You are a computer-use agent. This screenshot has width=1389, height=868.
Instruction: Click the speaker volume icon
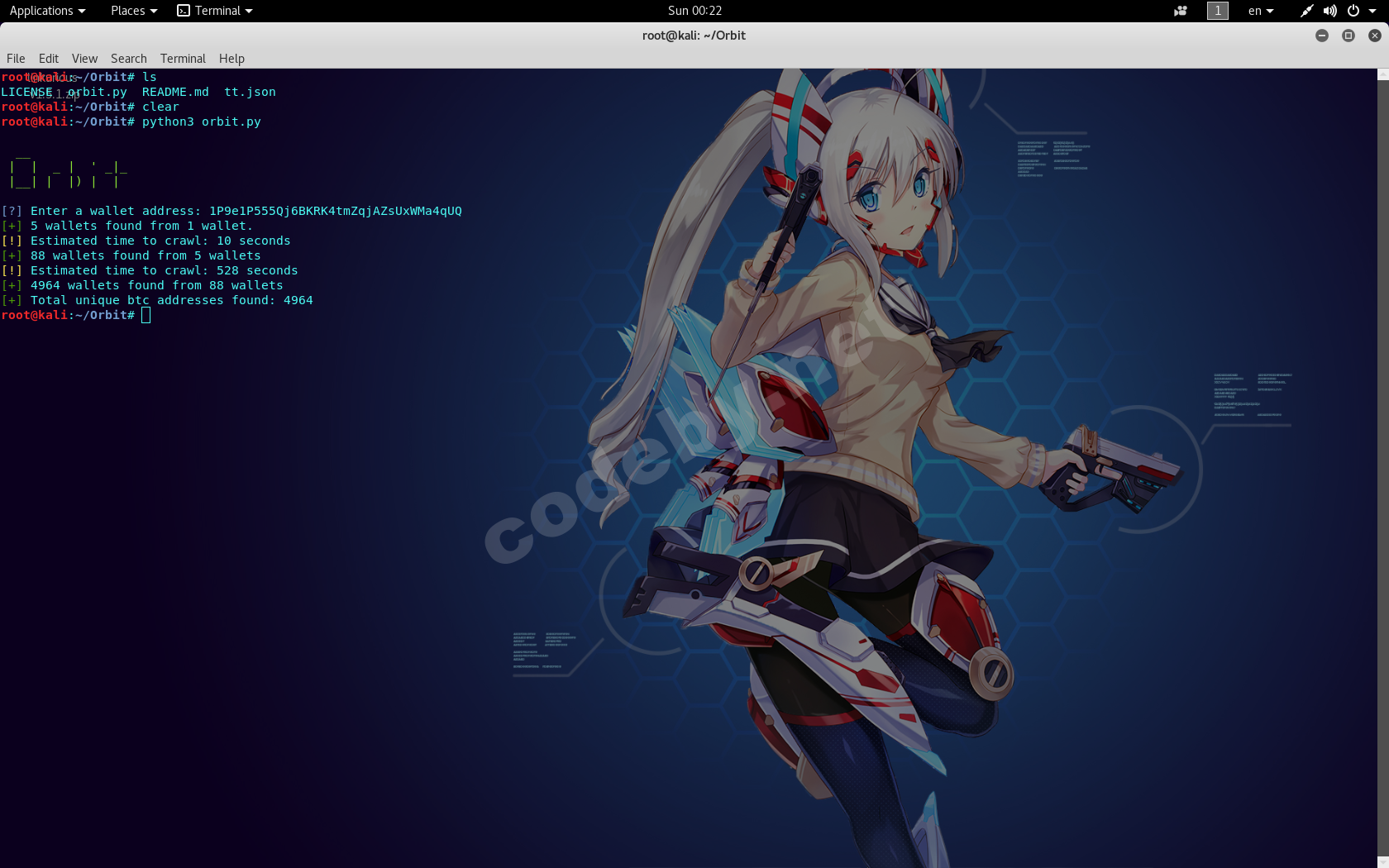[x=1329, y=11]
